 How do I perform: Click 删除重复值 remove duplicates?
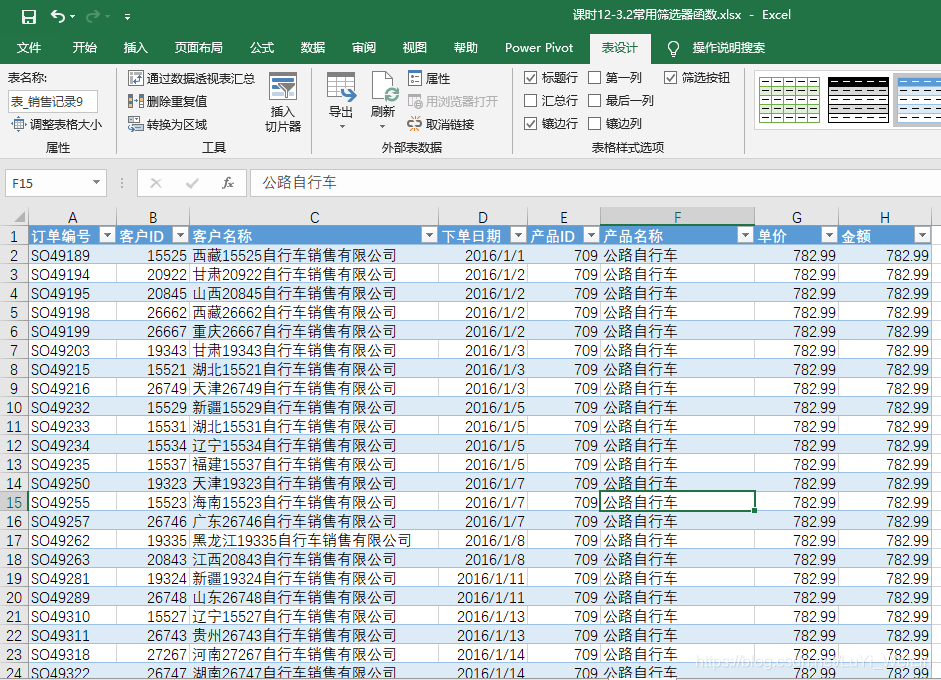[x=167, y=101]
